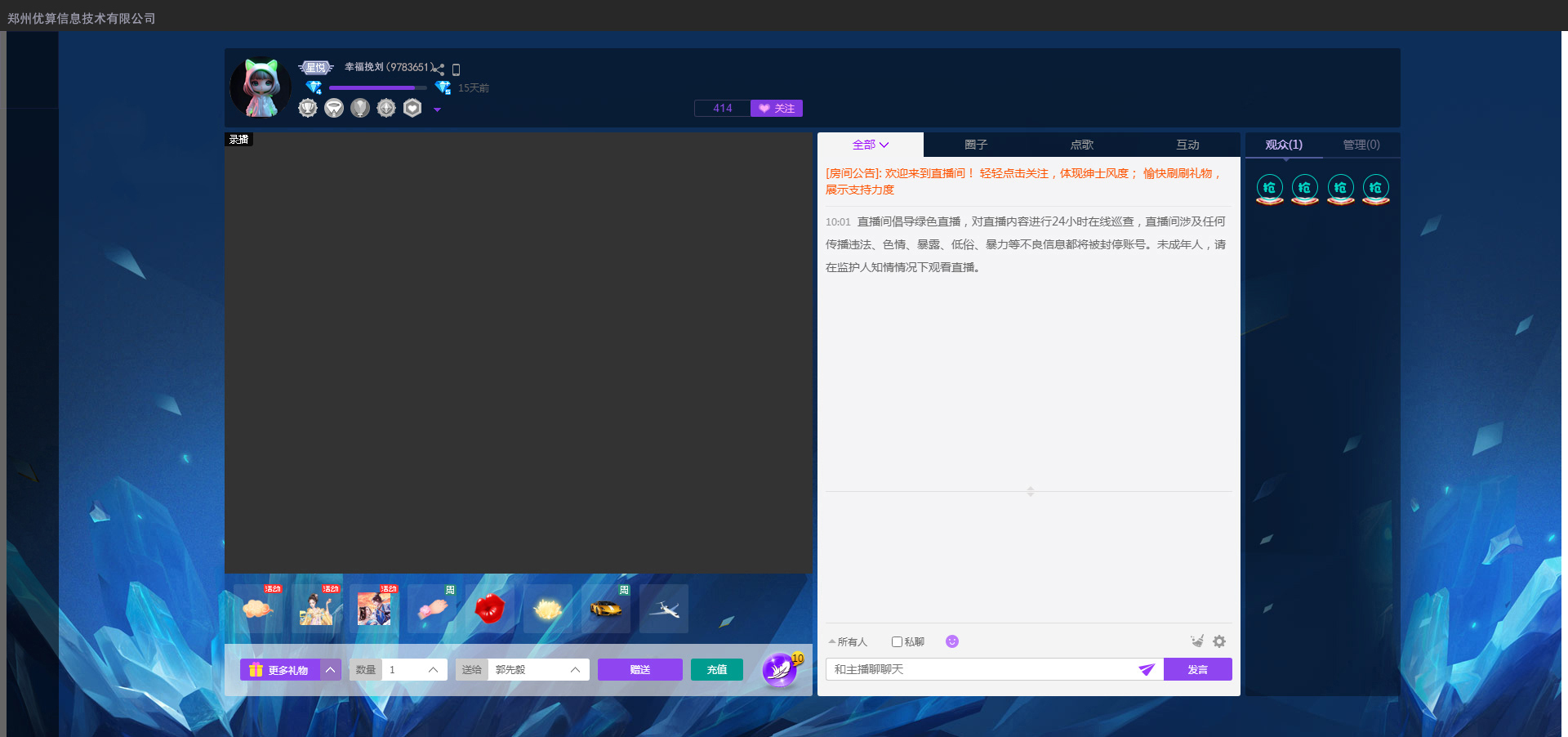
Task: Click the 赠送 send gift button
Action: click(639, 670)
